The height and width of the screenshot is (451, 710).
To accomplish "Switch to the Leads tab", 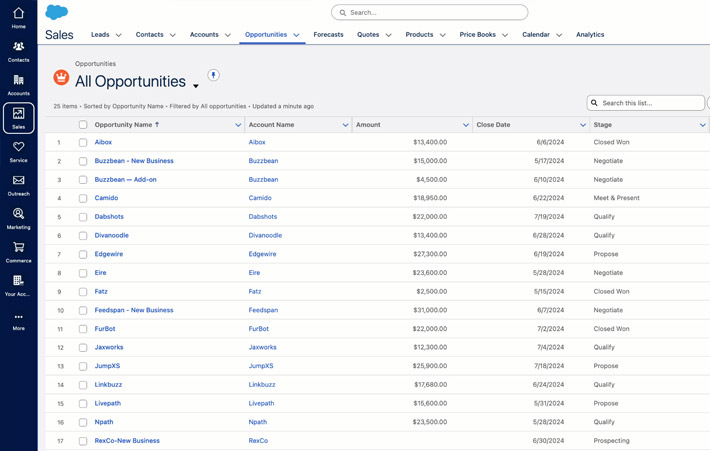I will [100, 34].
